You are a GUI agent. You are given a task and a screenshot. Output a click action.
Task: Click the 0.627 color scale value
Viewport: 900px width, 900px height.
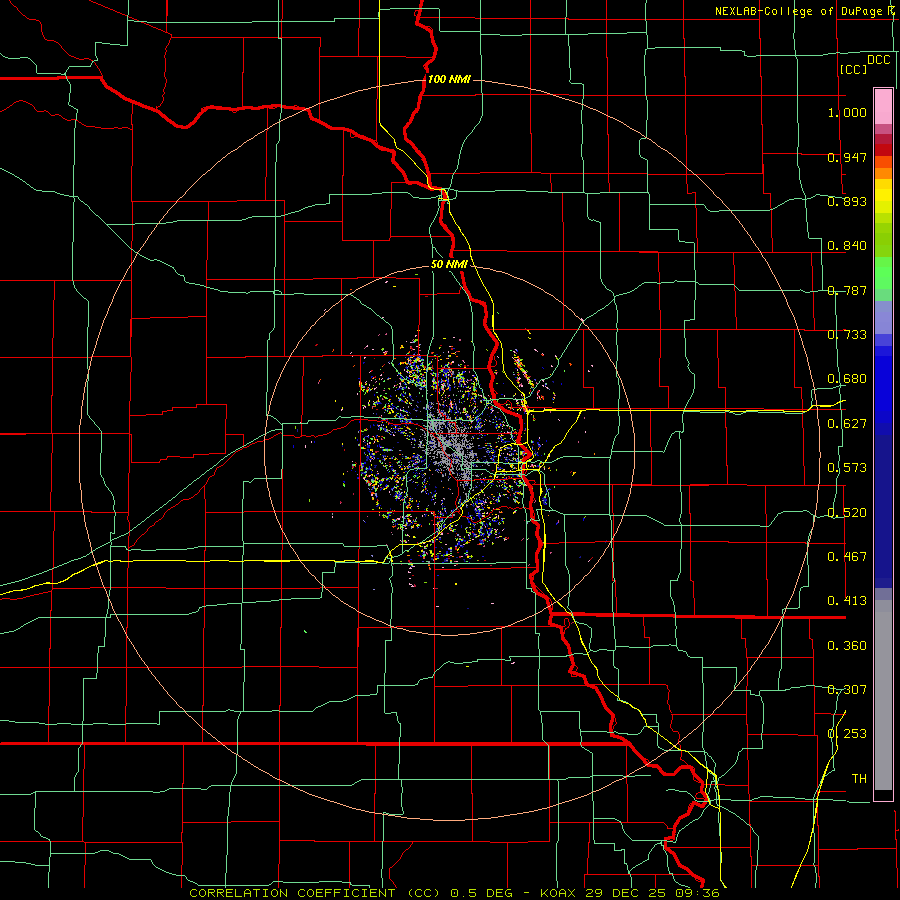(847, 424)
